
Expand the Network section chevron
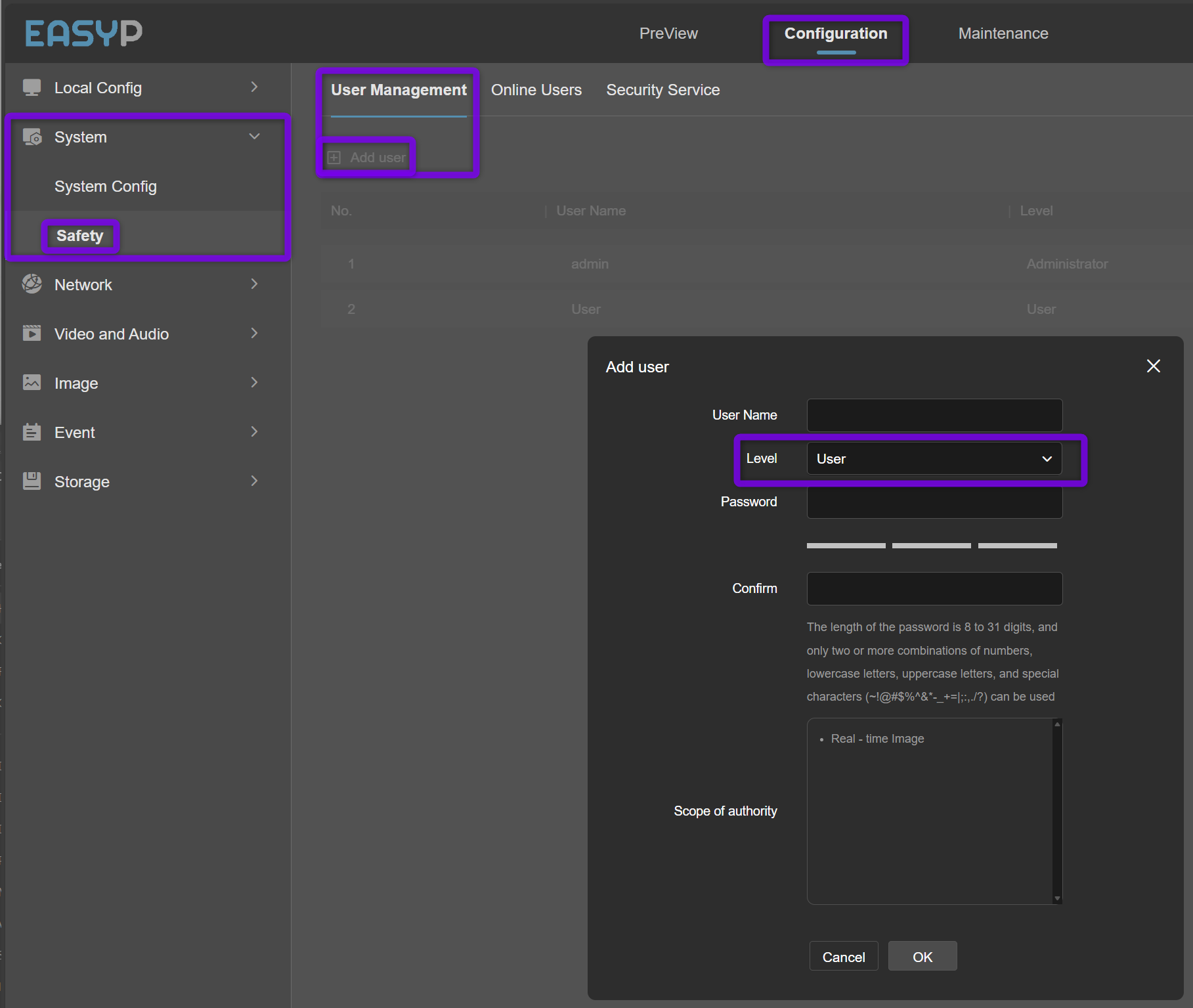tap(254, 284)
